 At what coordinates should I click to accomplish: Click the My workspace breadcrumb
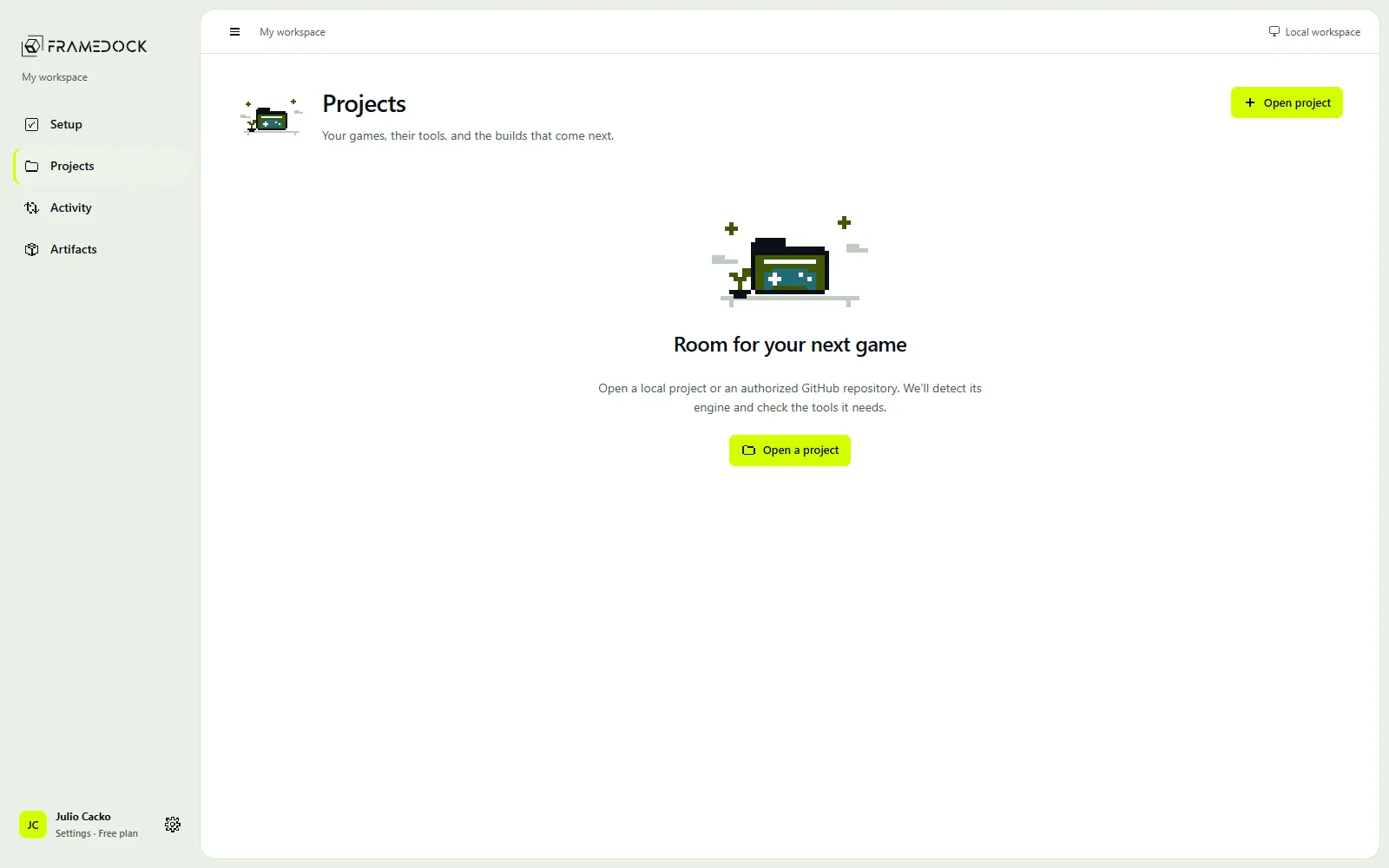293,32
